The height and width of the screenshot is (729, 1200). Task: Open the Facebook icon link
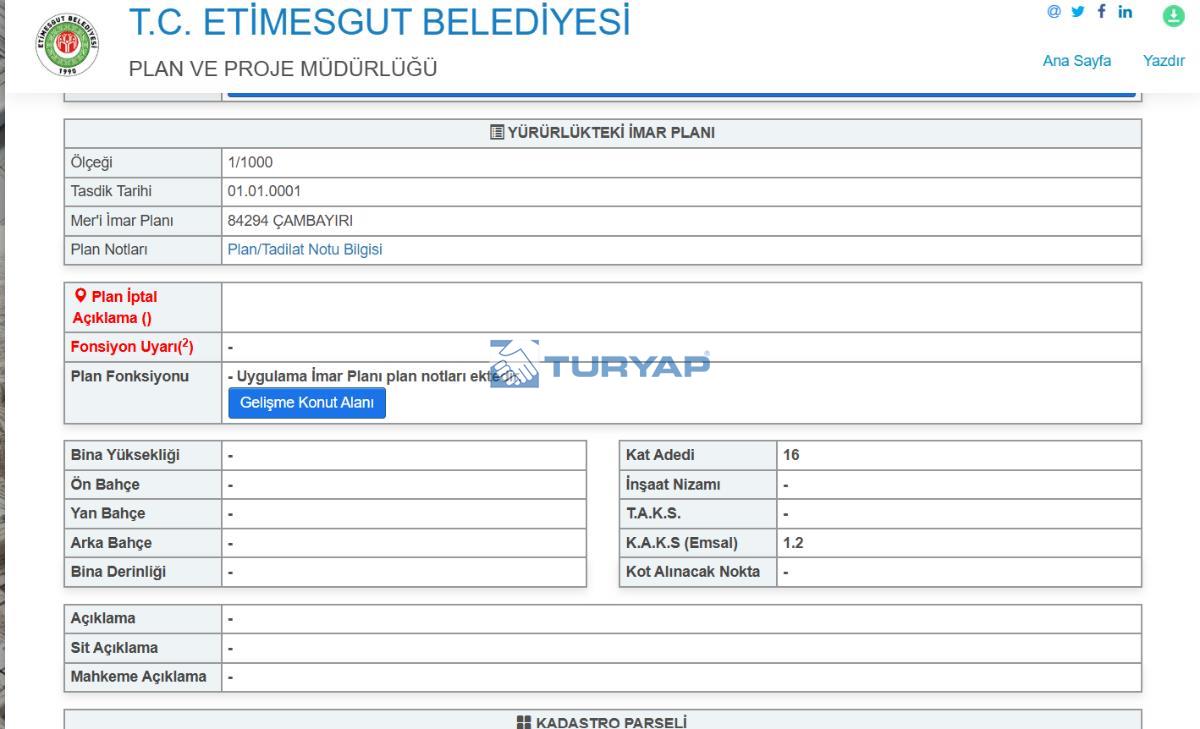pyautogui.click(x=1102, y=12)
